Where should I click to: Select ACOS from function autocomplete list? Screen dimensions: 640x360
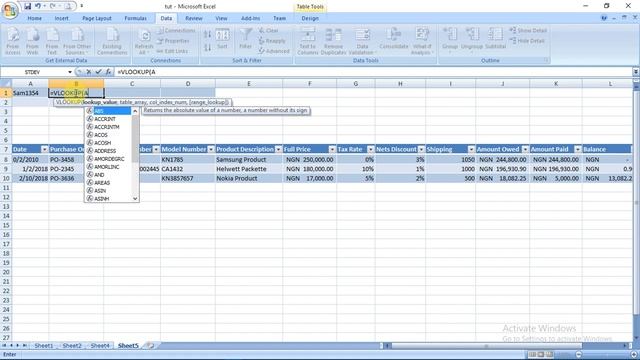tap(108, 135)
